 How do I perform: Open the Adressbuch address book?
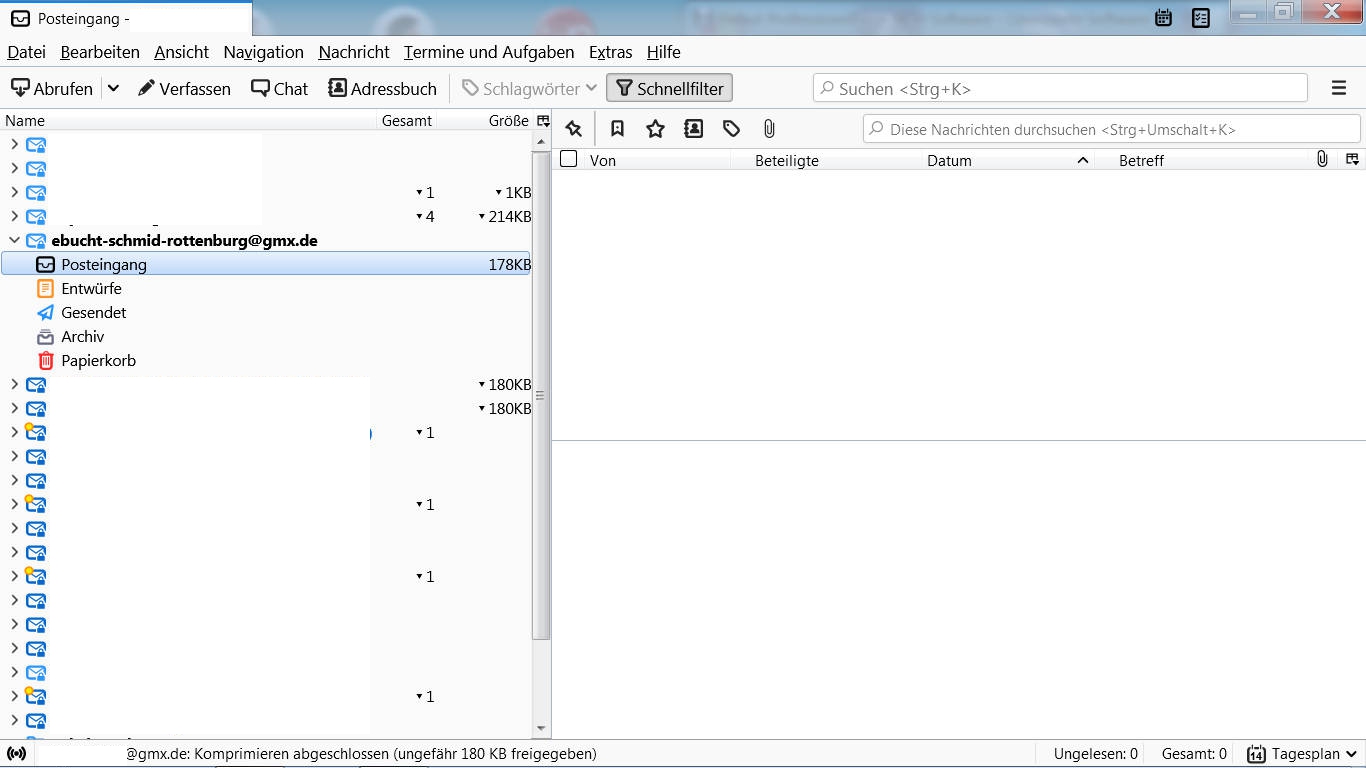pyautogui.click(x=382, y=88)
